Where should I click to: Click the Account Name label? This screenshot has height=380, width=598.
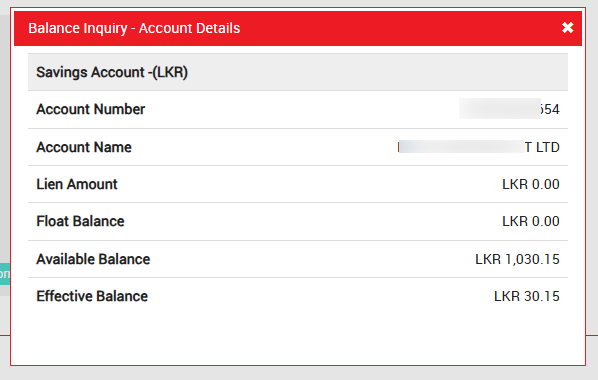click(x=84, y=147)
